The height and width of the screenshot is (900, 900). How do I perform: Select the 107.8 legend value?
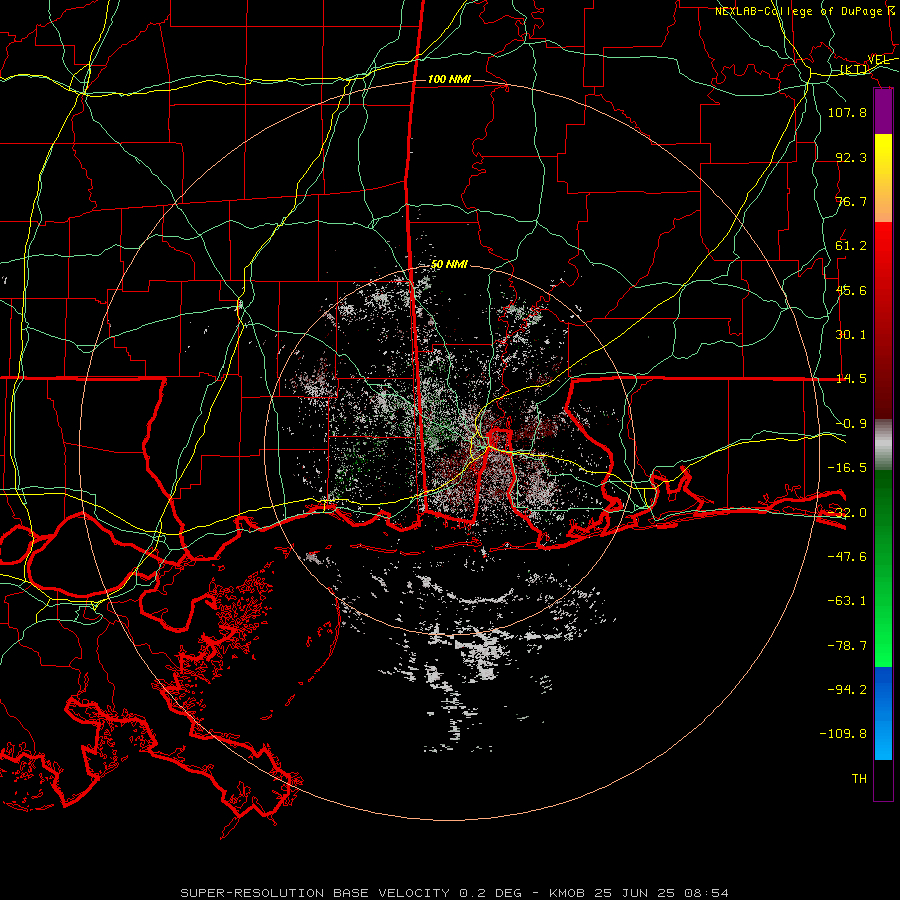tap(847, 112)
